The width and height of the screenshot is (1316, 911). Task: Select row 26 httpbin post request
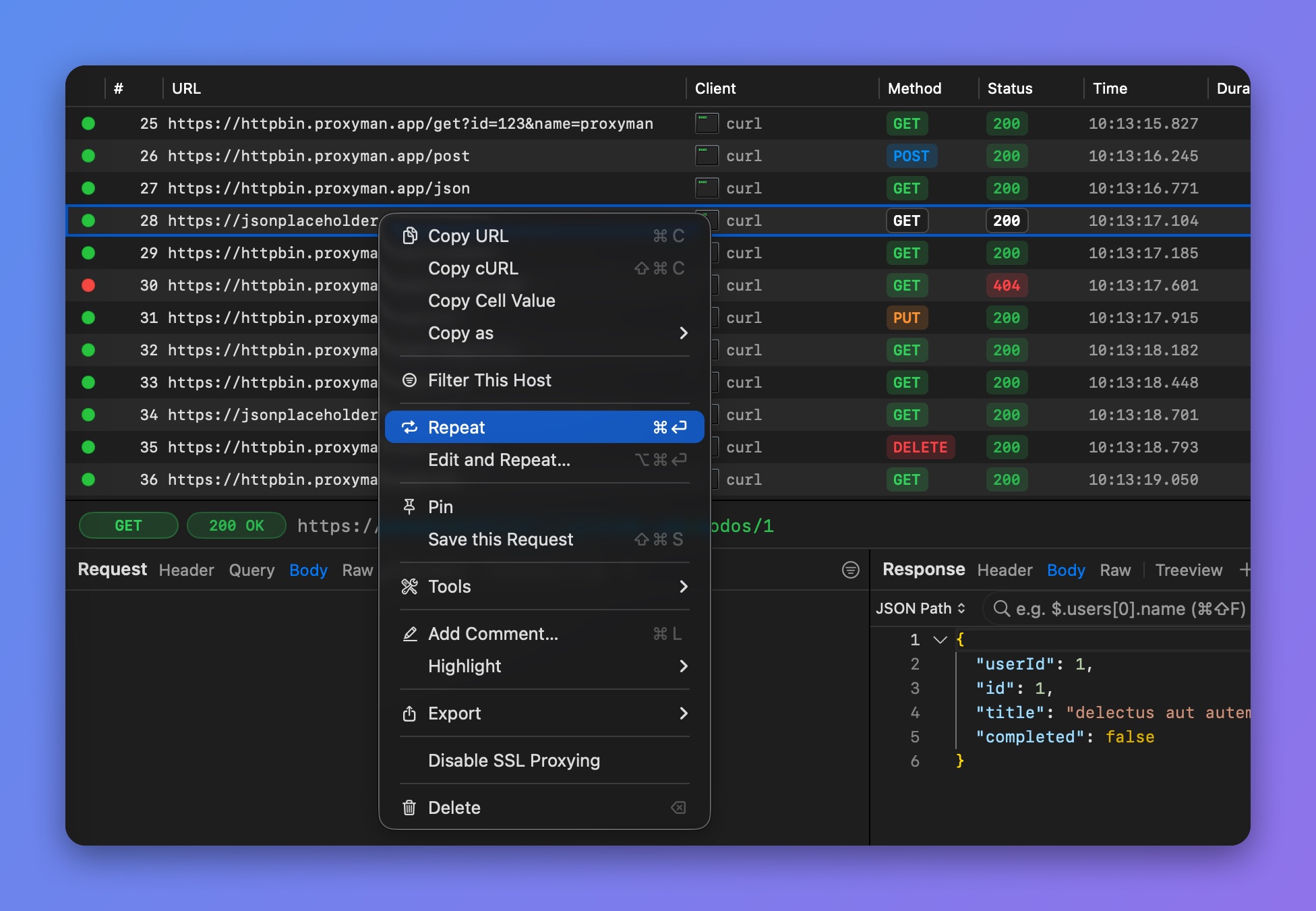pos(658,156)
